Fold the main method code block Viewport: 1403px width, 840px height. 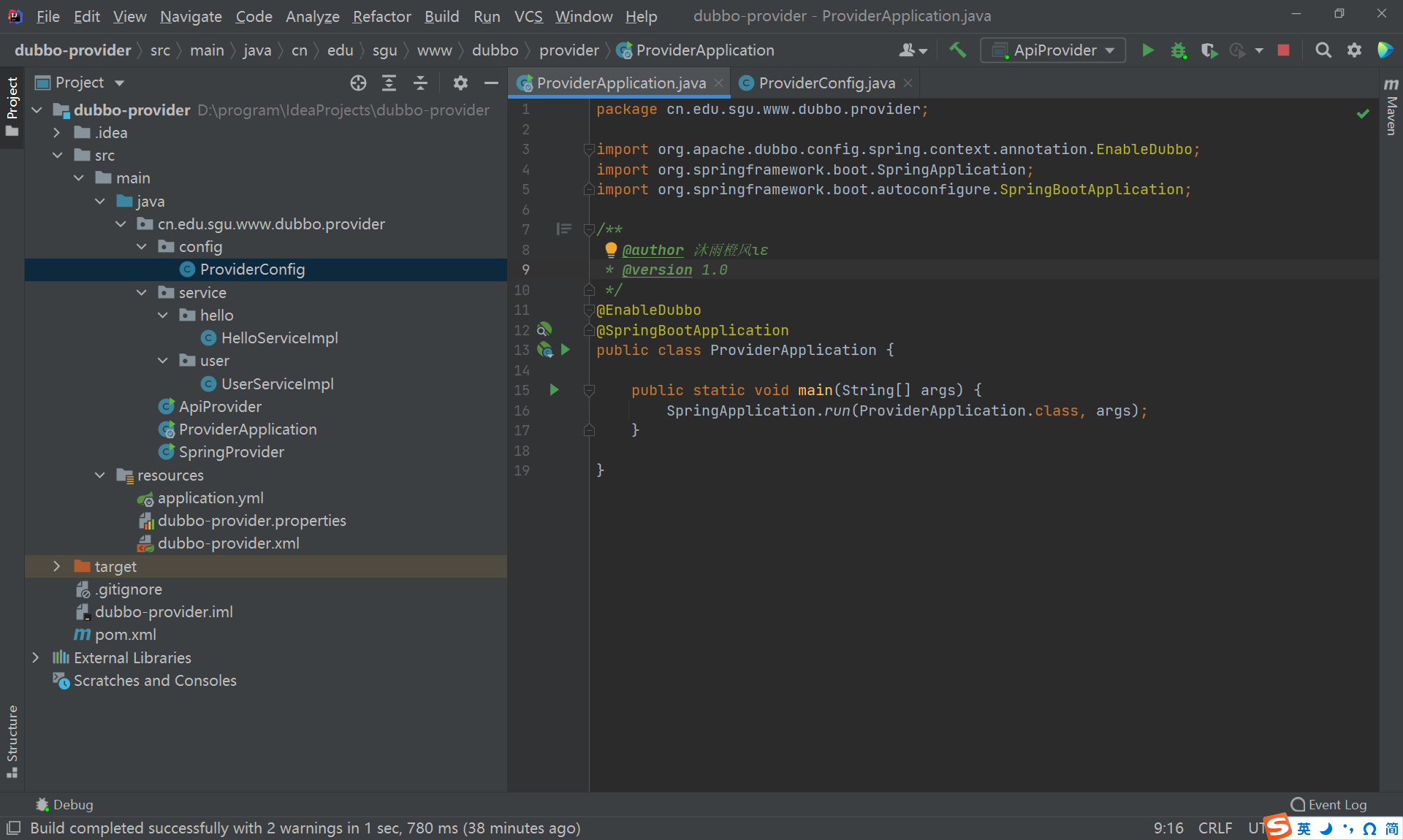point(589,390)
